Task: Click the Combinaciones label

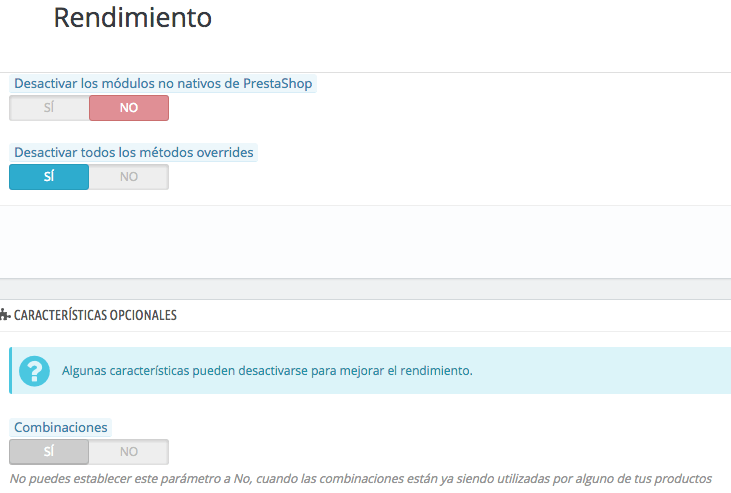Action: 61,427
